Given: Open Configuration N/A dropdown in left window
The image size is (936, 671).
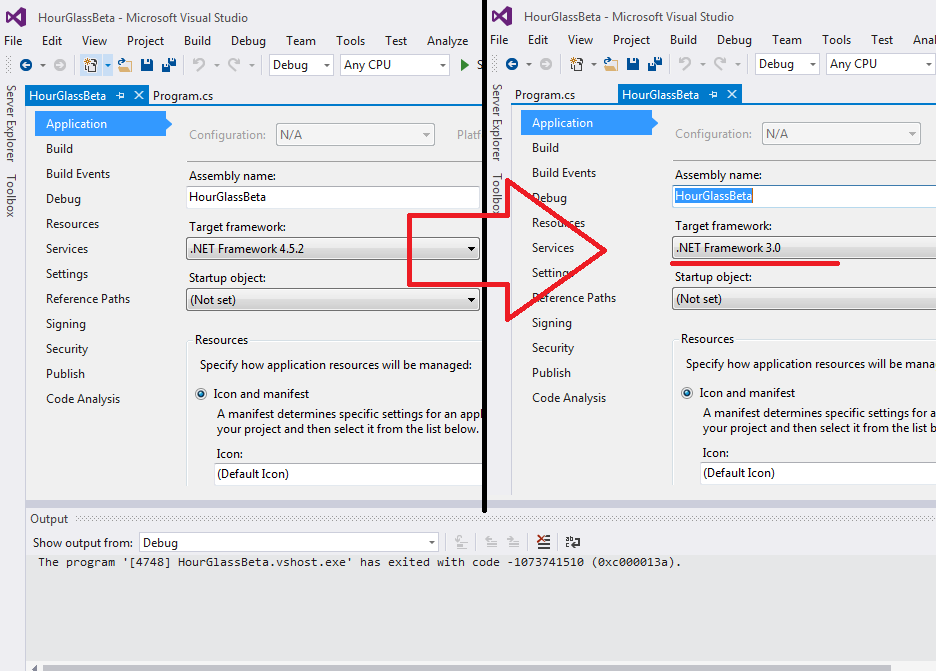Looking at the screenshot, I should [355, 135].
